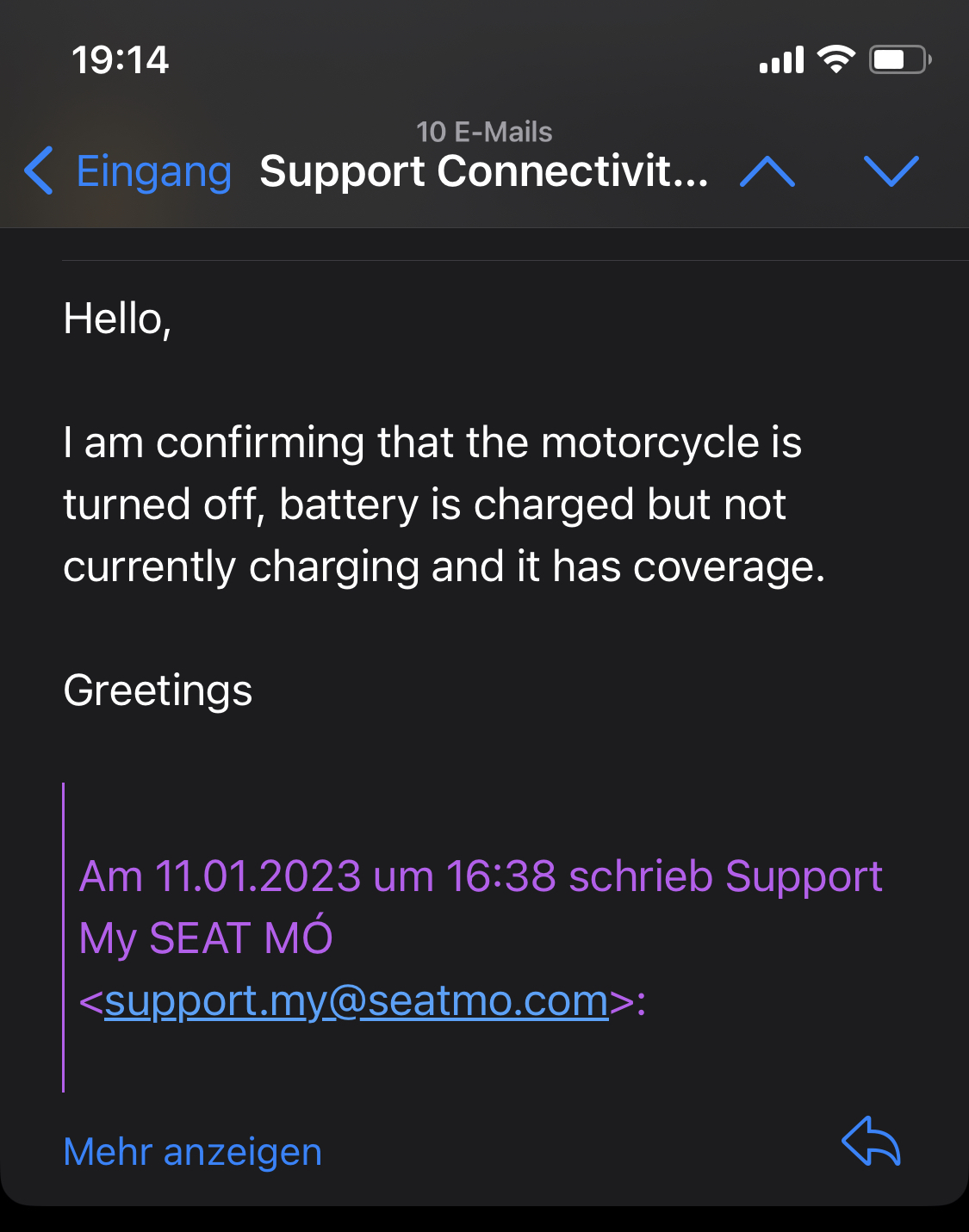Tap the purple quote indicator bar

pyautogui.click(x=64, y=937)
